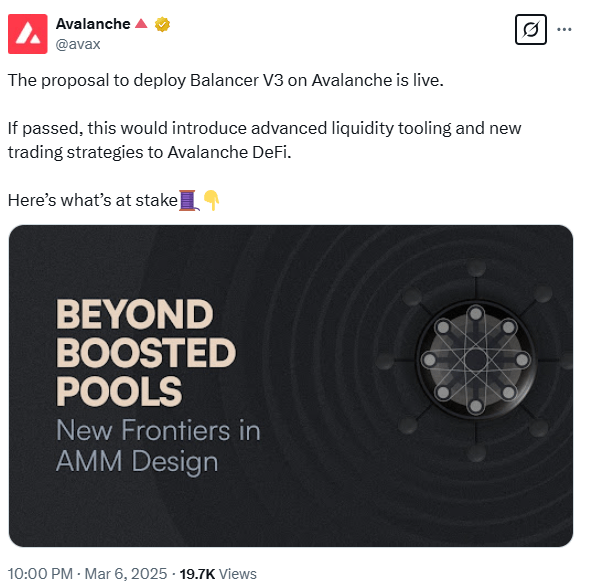Open the @avax handle link
This screenshot has width=589, height=588.
point(78,44)
